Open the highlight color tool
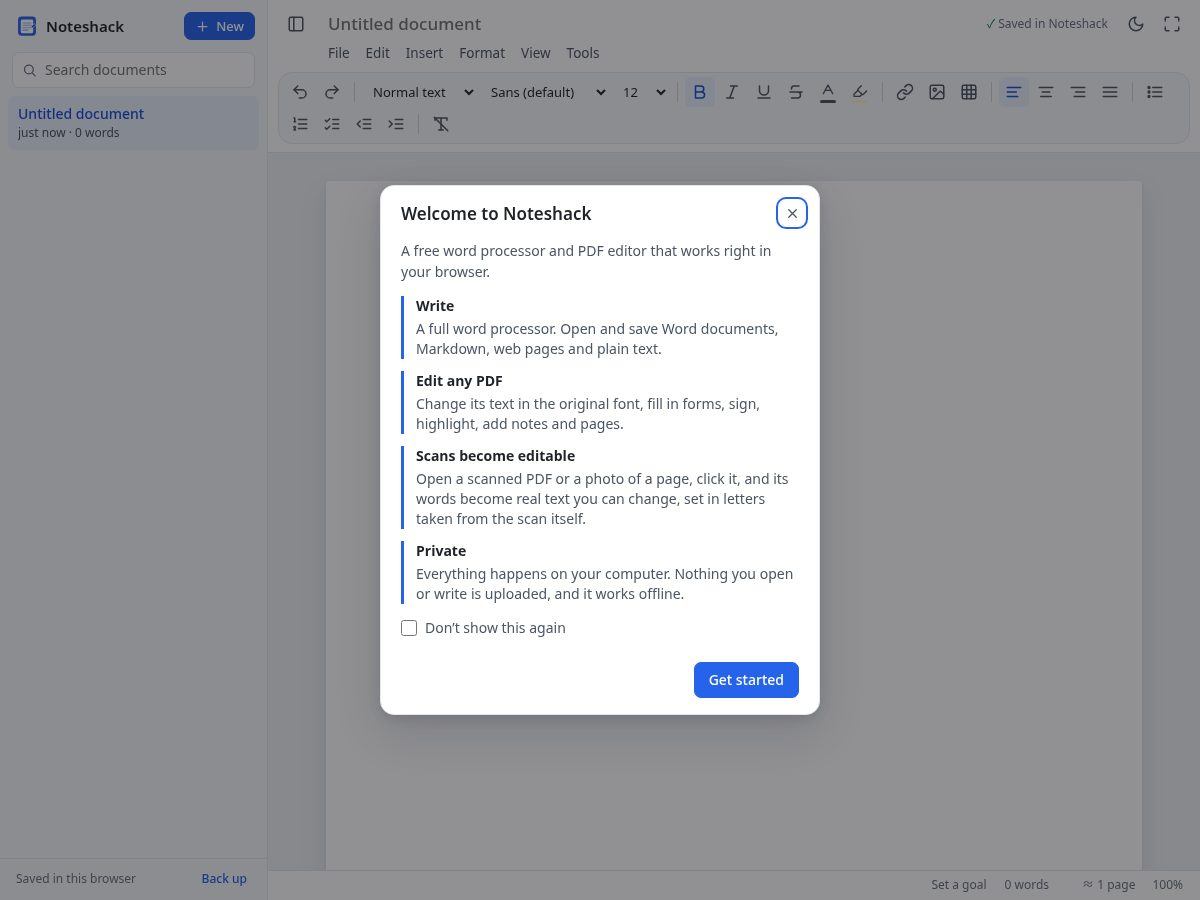The image size is (1200, 900). pos(860,92)
